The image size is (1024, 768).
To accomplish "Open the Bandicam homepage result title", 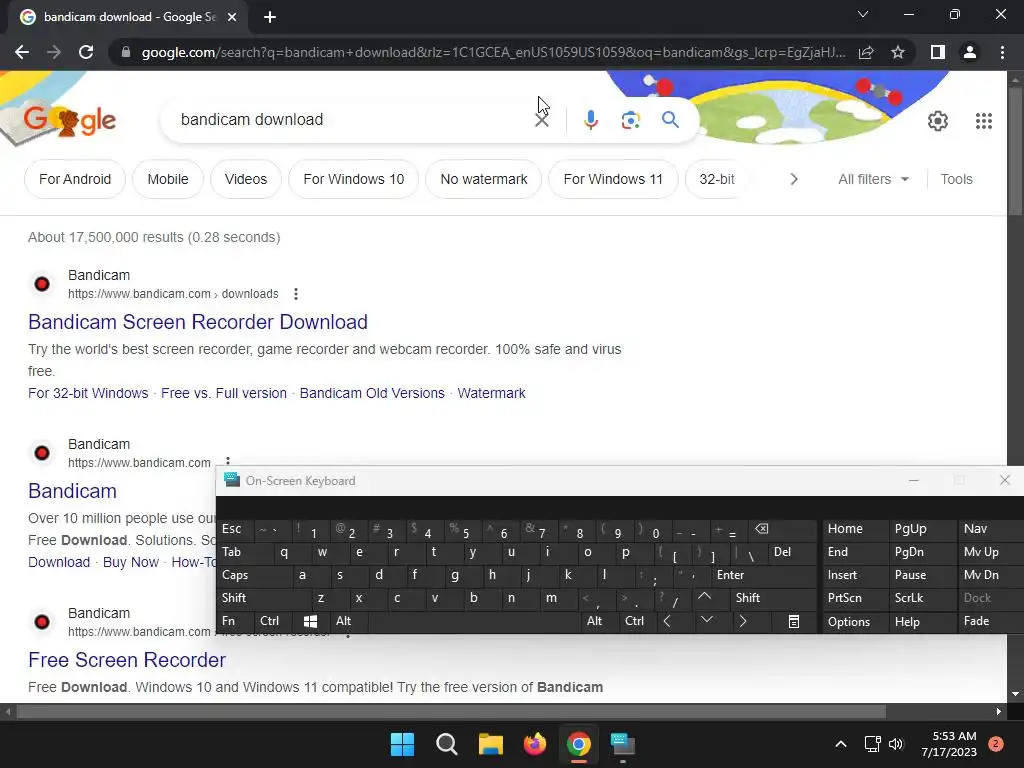I will point(72,491).
